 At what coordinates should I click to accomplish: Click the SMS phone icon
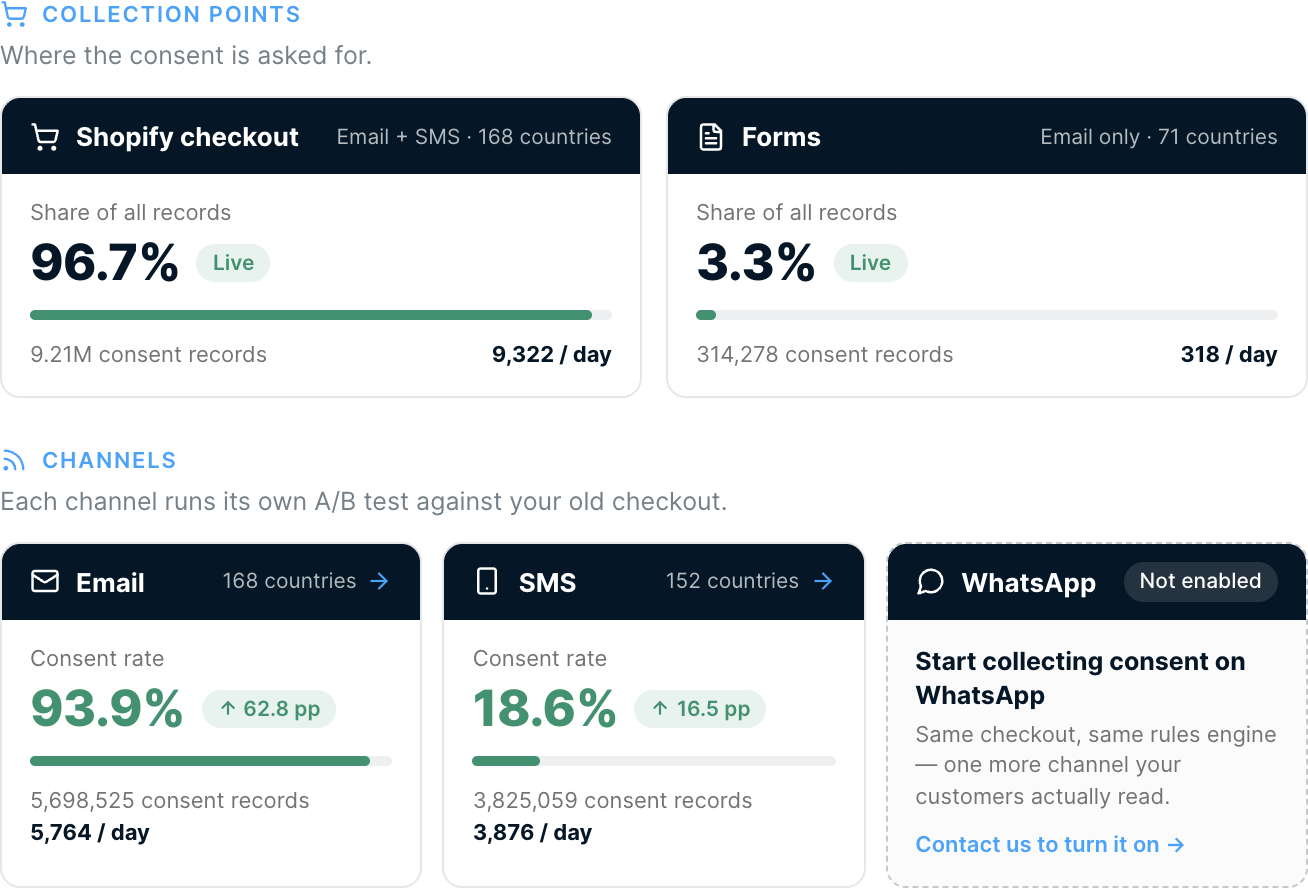(x=487, y=582)
